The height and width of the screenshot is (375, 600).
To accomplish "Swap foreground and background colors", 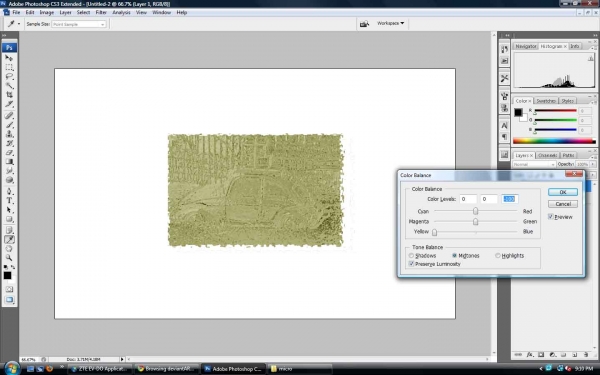I will point(13,267).
